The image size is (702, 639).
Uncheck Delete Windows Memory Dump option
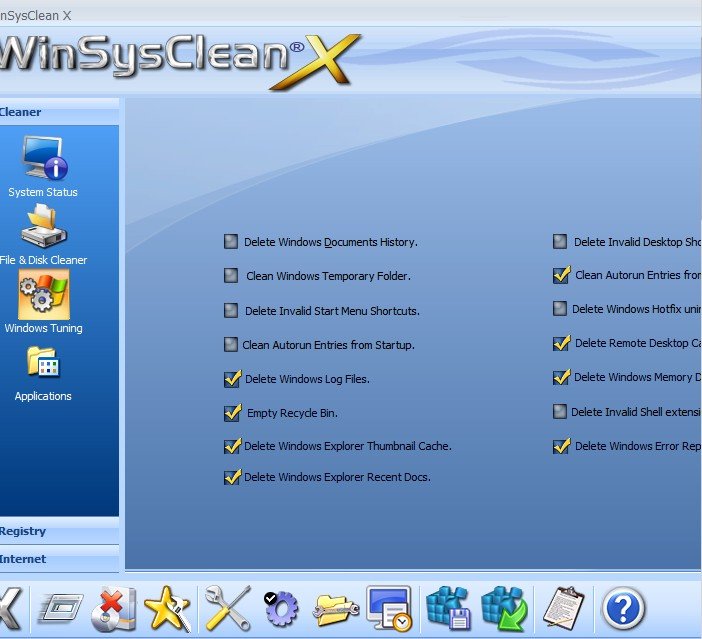point(561,377)
